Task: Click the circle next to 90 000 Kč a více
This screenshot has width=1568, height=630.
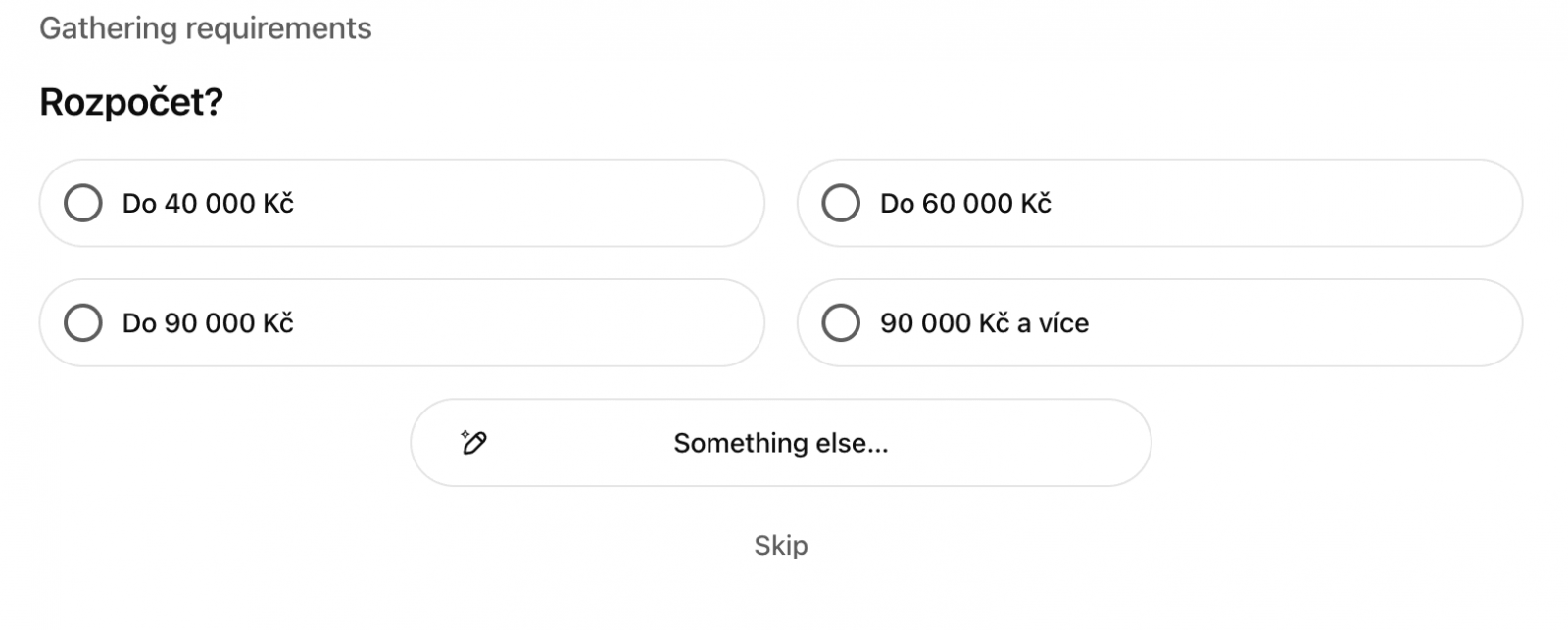Action: click(x=841, y=322)
